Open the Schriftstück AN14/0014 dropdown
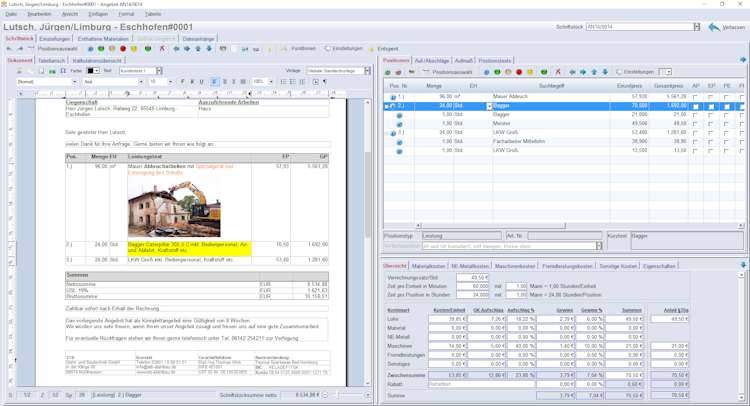The width and height of the screenshot is (750, 406). pos(697,27)
